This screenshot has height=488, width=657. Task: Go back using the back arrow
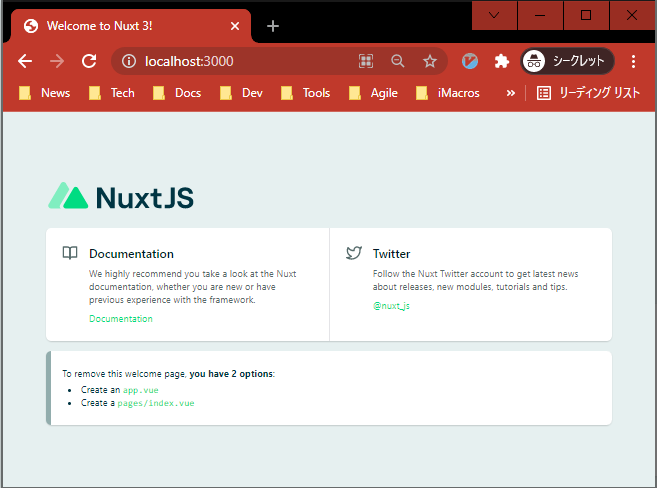tap(25, 61)
